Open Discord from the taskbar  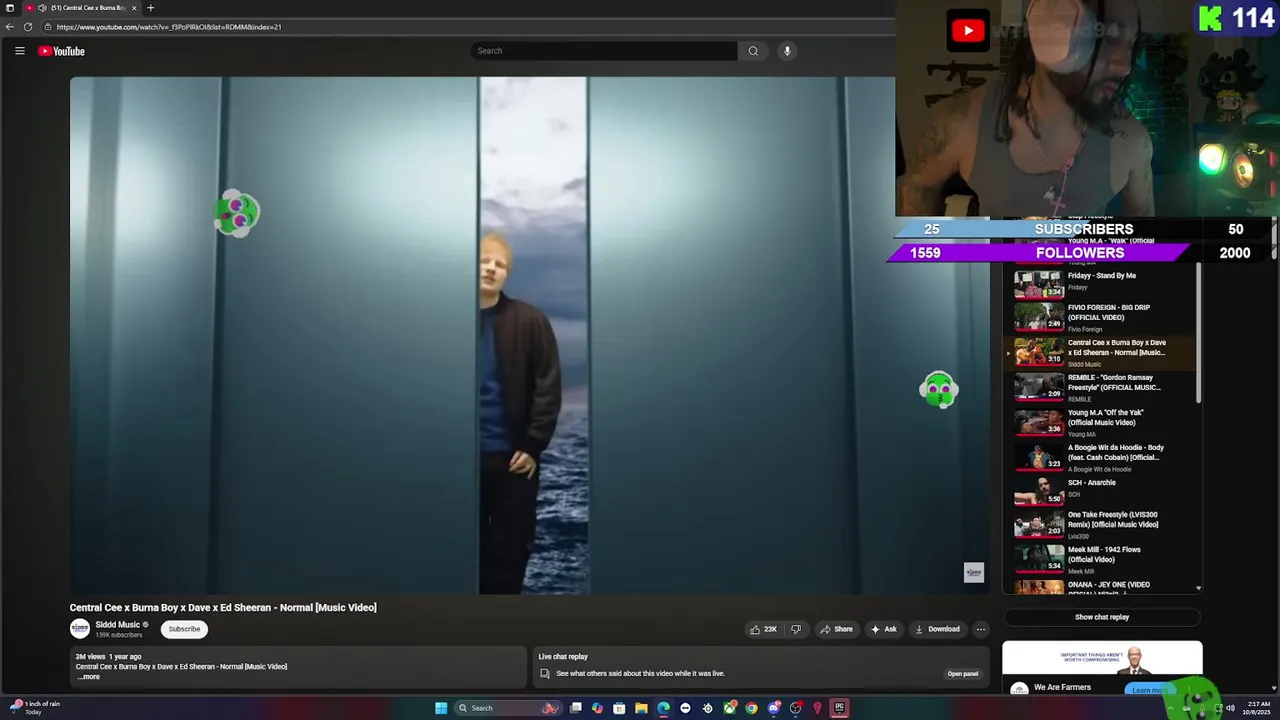pyautogui.click(x=773, y=708)
